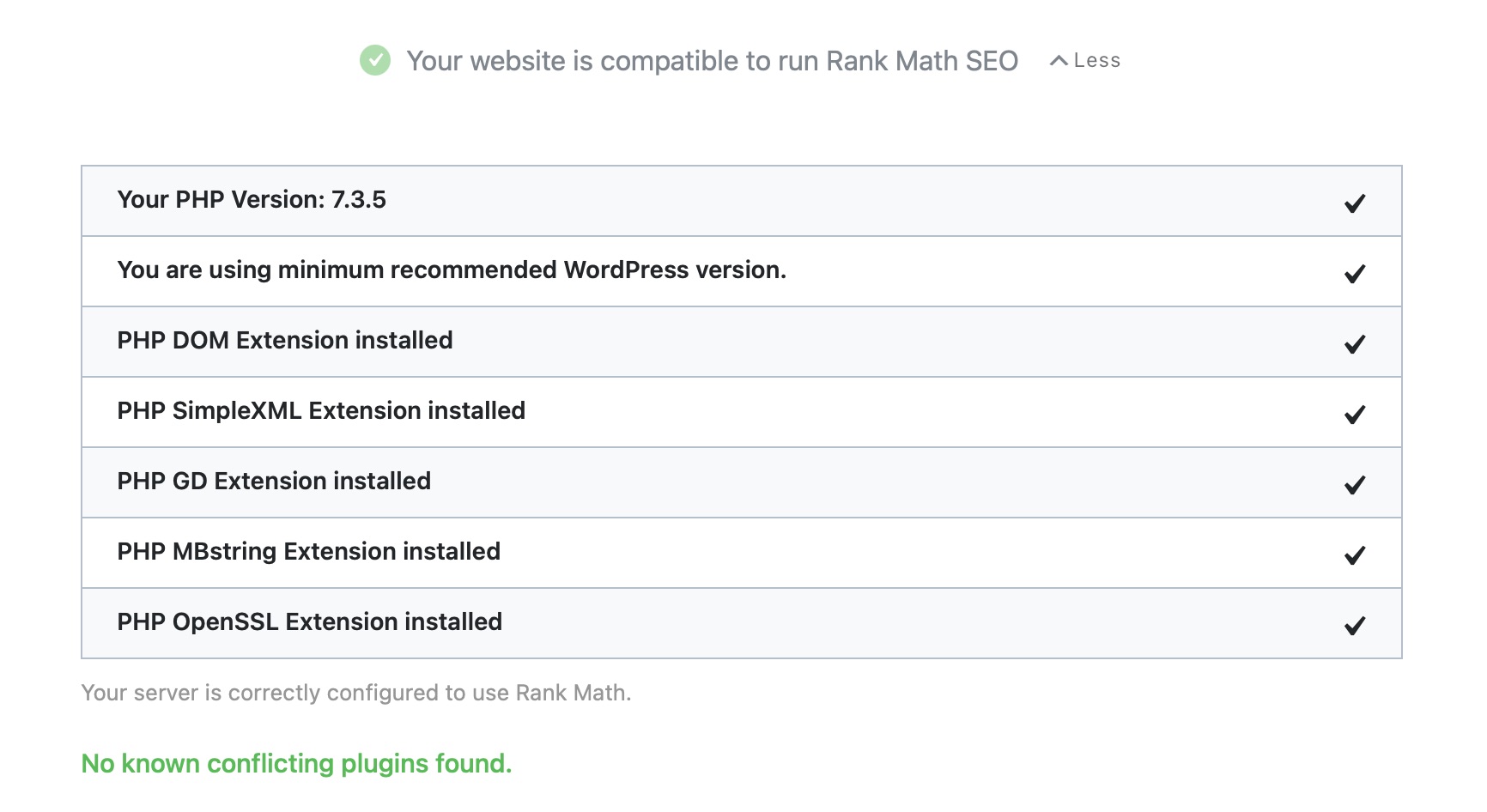The height and width of the screenshot is (812, 1487).
Task: Select 'PHP SimpleXML Extension installed' text
Action: point(321,411)
